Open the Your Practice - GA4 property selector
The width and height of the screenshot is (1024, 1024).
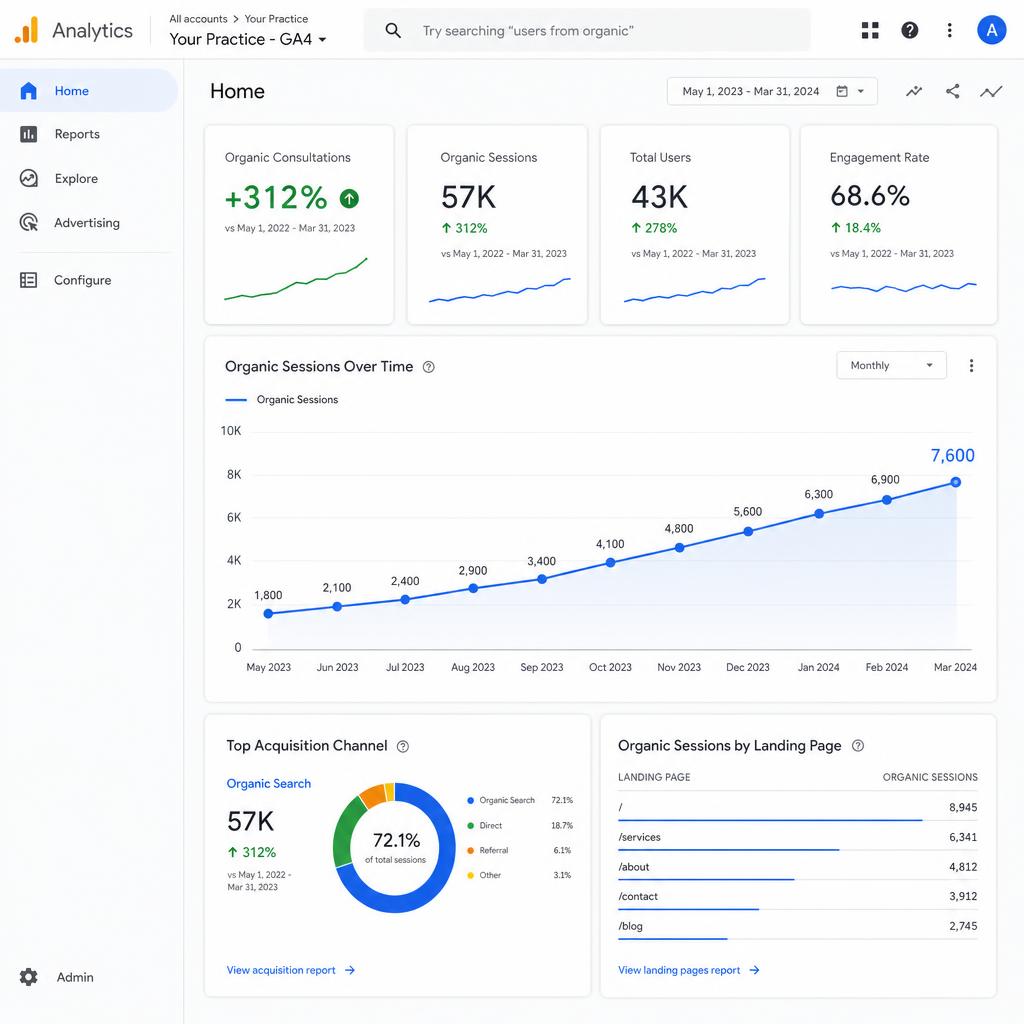pos(248,39)
